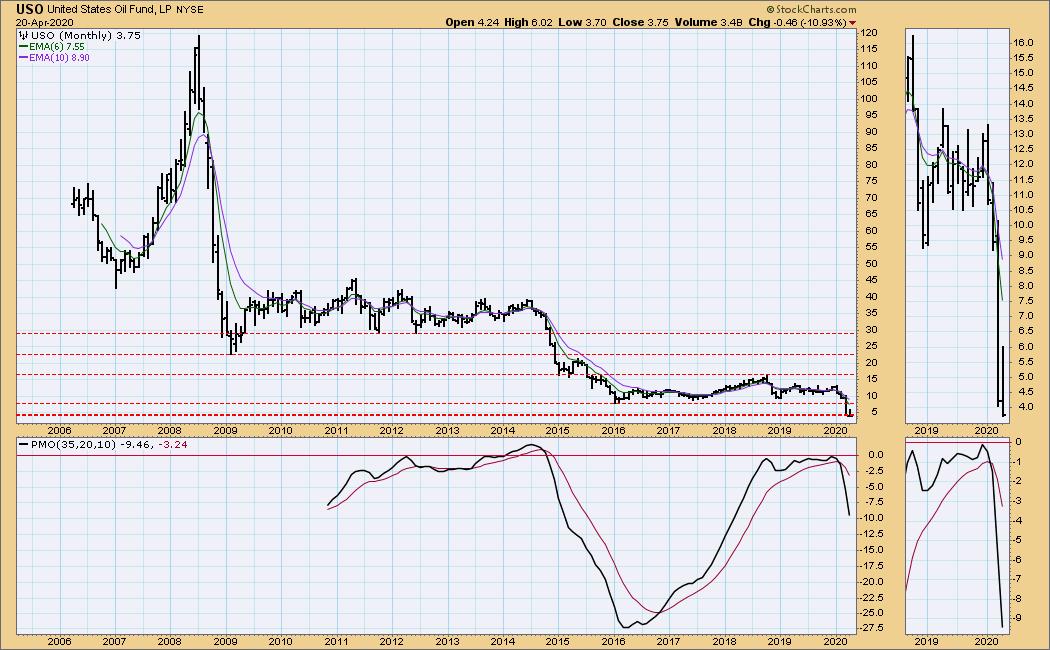Click the 2008 year label at chart bottom
This screenshot has height=650, width=1050.
pos(169,641)
